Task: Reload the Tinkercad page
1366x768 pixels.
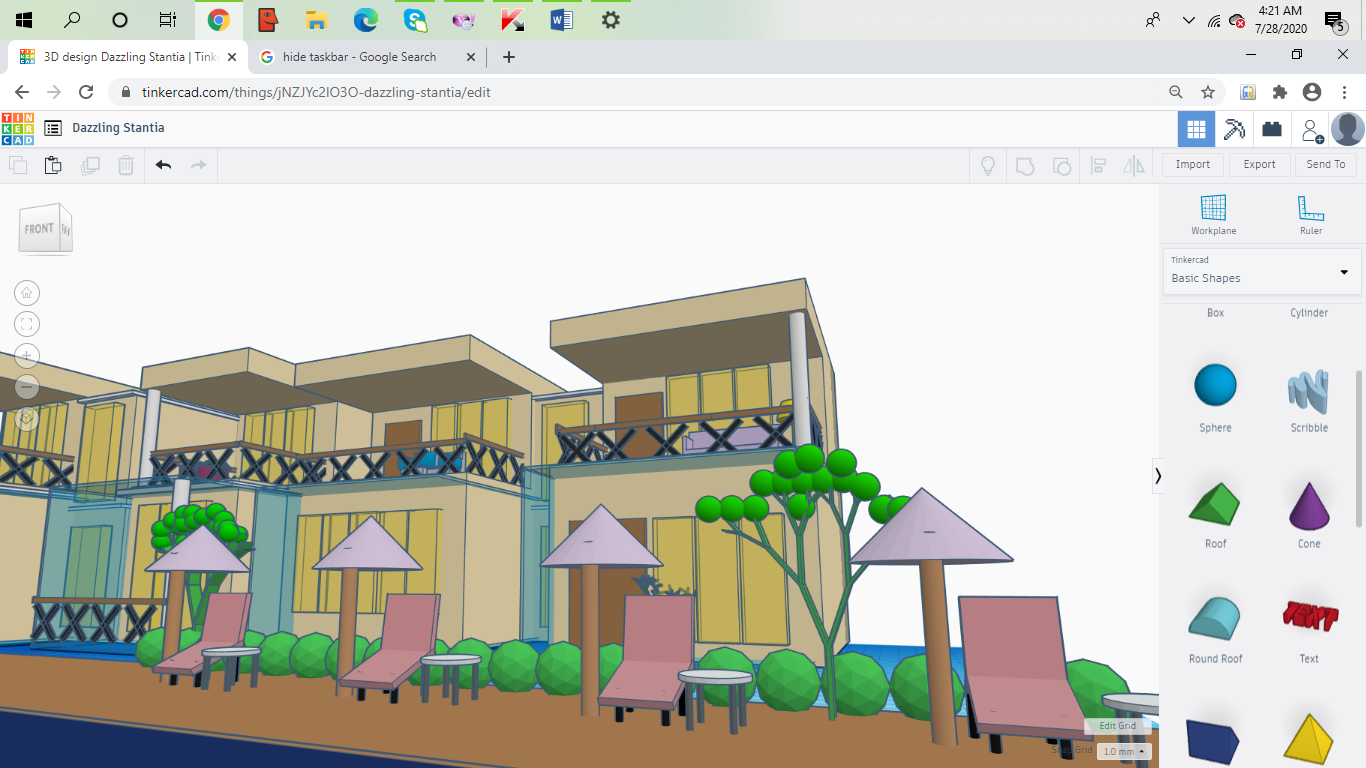Action: coord(86,92)
